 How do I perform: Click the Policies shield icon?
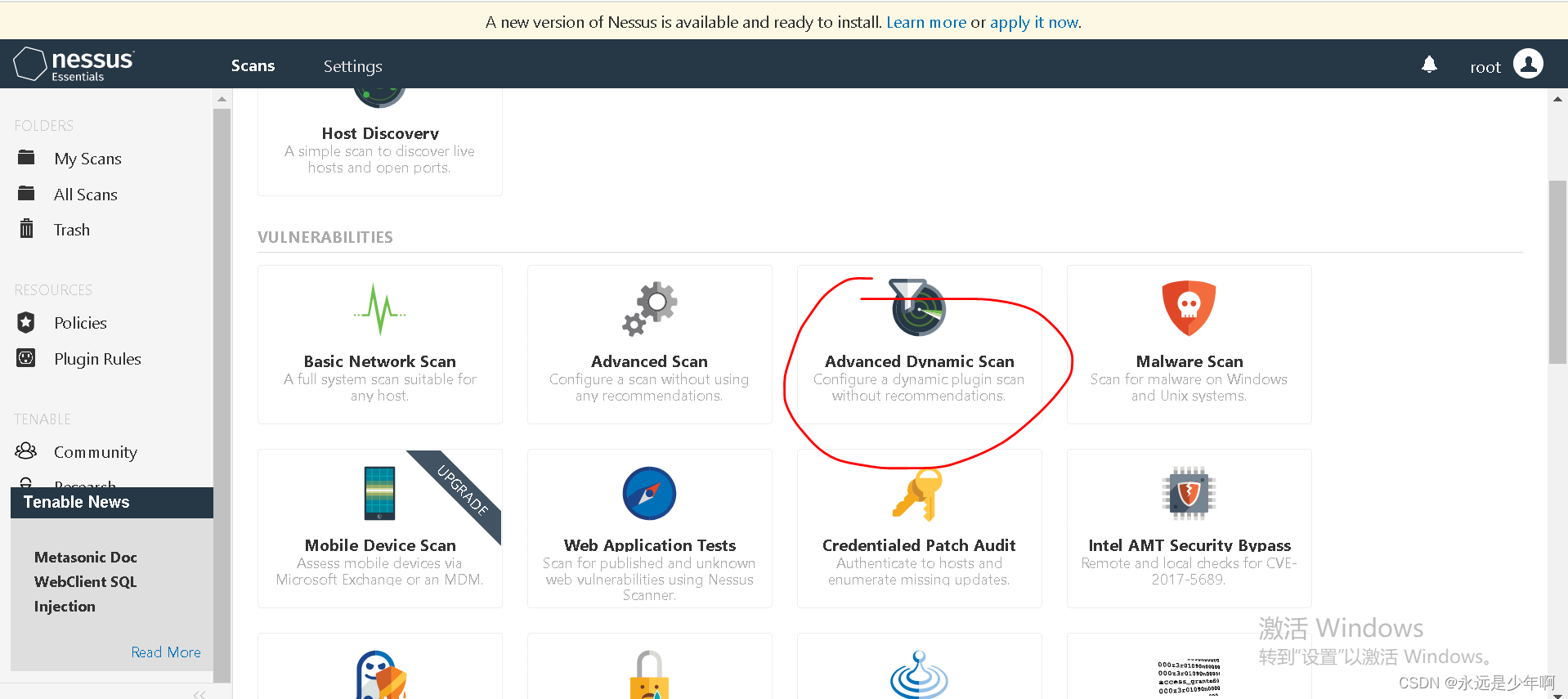[x=26, y=322]
